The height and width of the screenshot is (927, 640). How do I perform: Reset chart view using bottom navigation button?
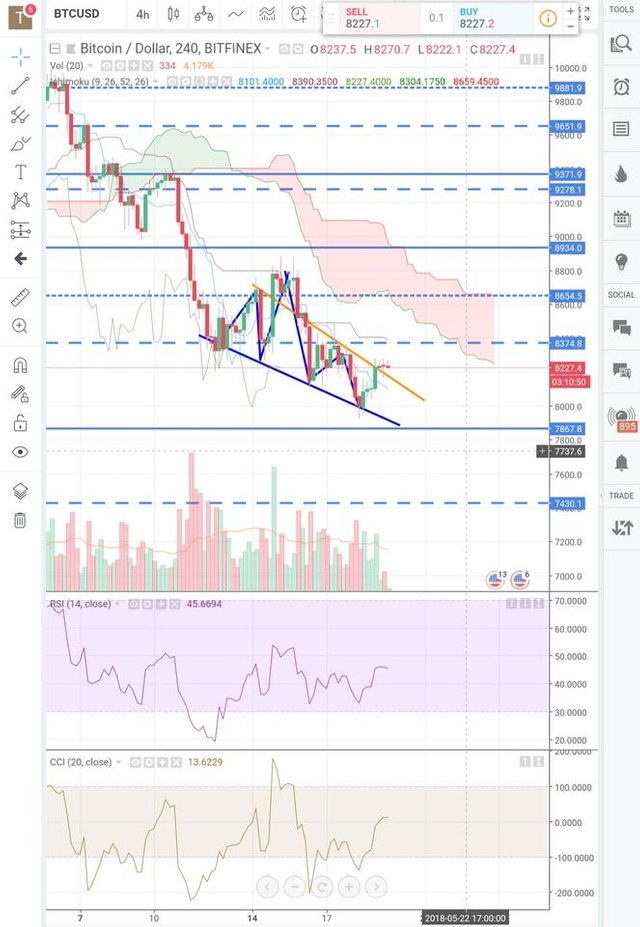(322, 887)
